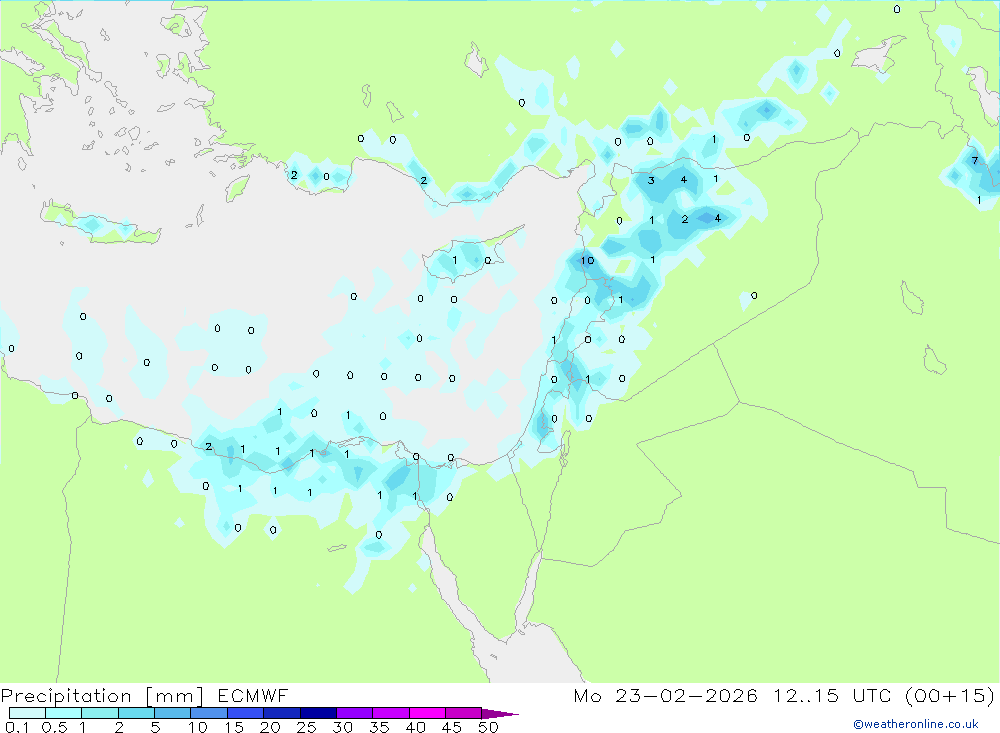
Task: Select the 10–15 mm blue legend swatch
Action: (x=209, y=713)
